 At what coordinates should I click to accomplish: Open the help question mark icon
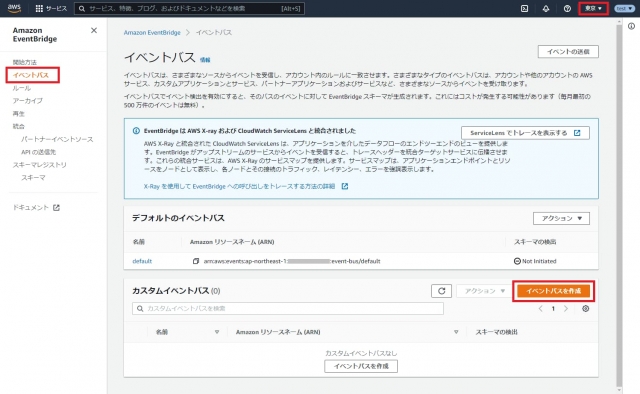click(x=567, y=8)
